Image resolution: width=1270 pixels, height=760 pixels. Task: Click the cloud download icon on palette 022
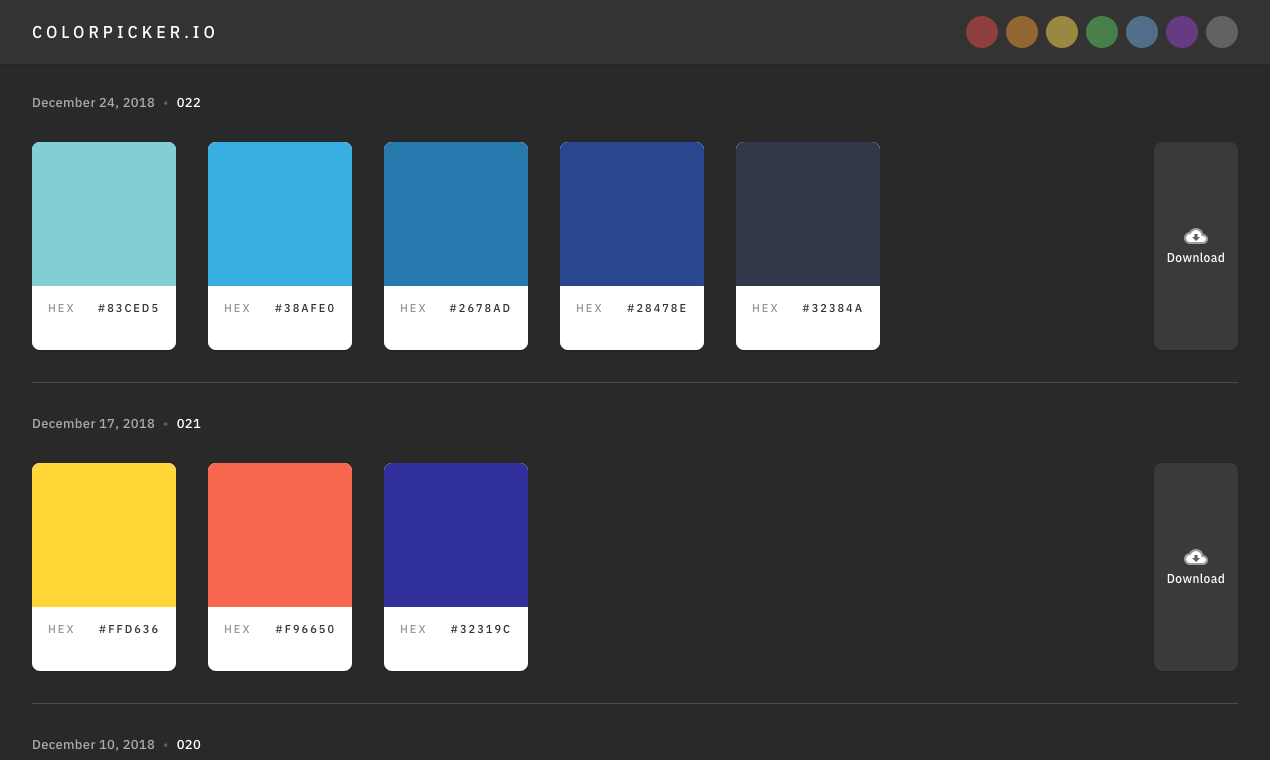1195,236
